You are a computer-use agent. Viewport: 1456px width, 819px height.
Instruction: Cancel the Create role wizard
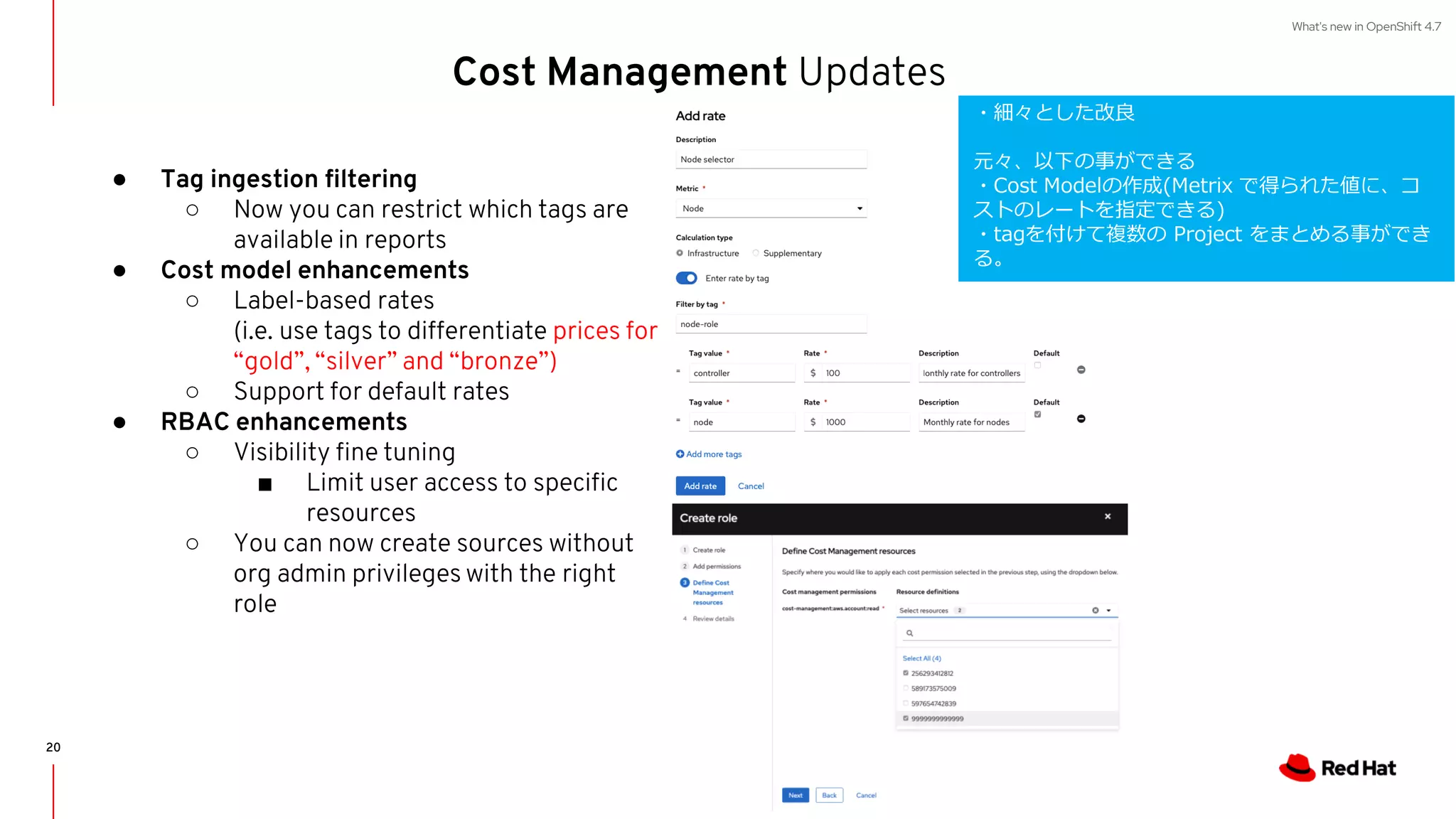pyautogui.click(x=866, y=795)
